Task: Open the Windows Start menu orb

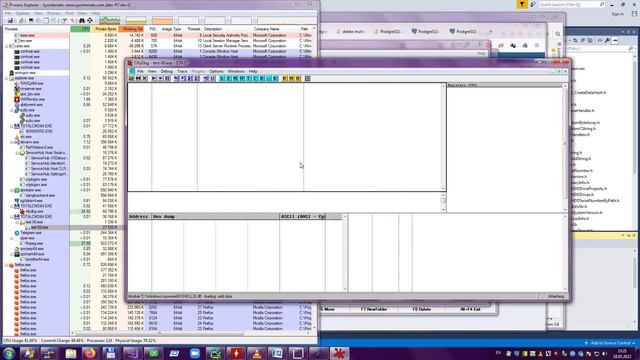Action: click(x=9, y=353)
